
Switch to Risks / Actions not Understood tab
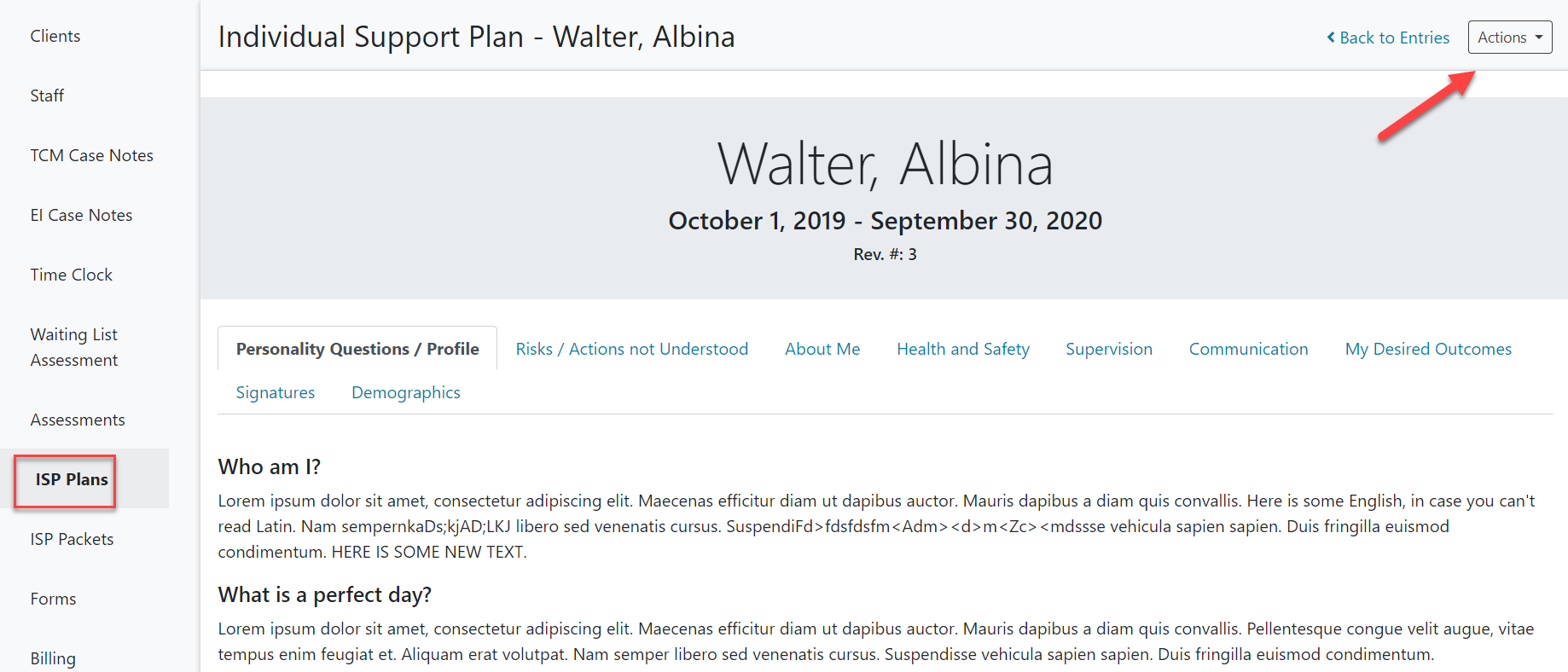pyautogui.click(x=631, y=349)
